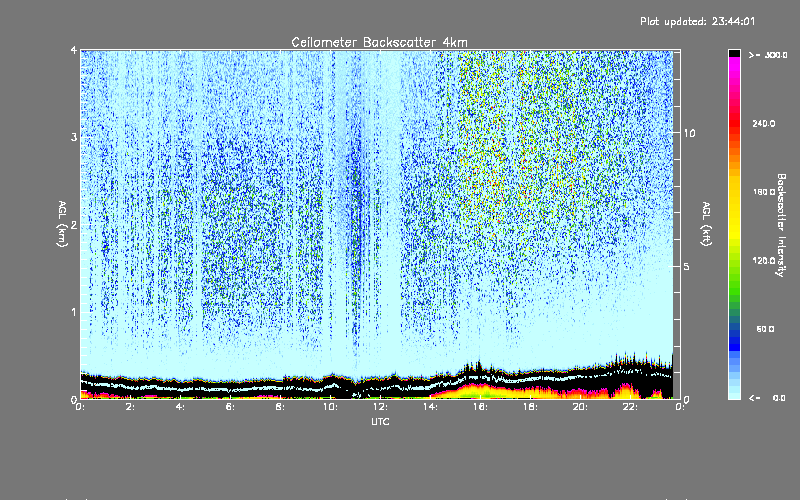Pick the black cap of the colorbar
This screenshot has width=800, height=500.
(x=734, y=53)
